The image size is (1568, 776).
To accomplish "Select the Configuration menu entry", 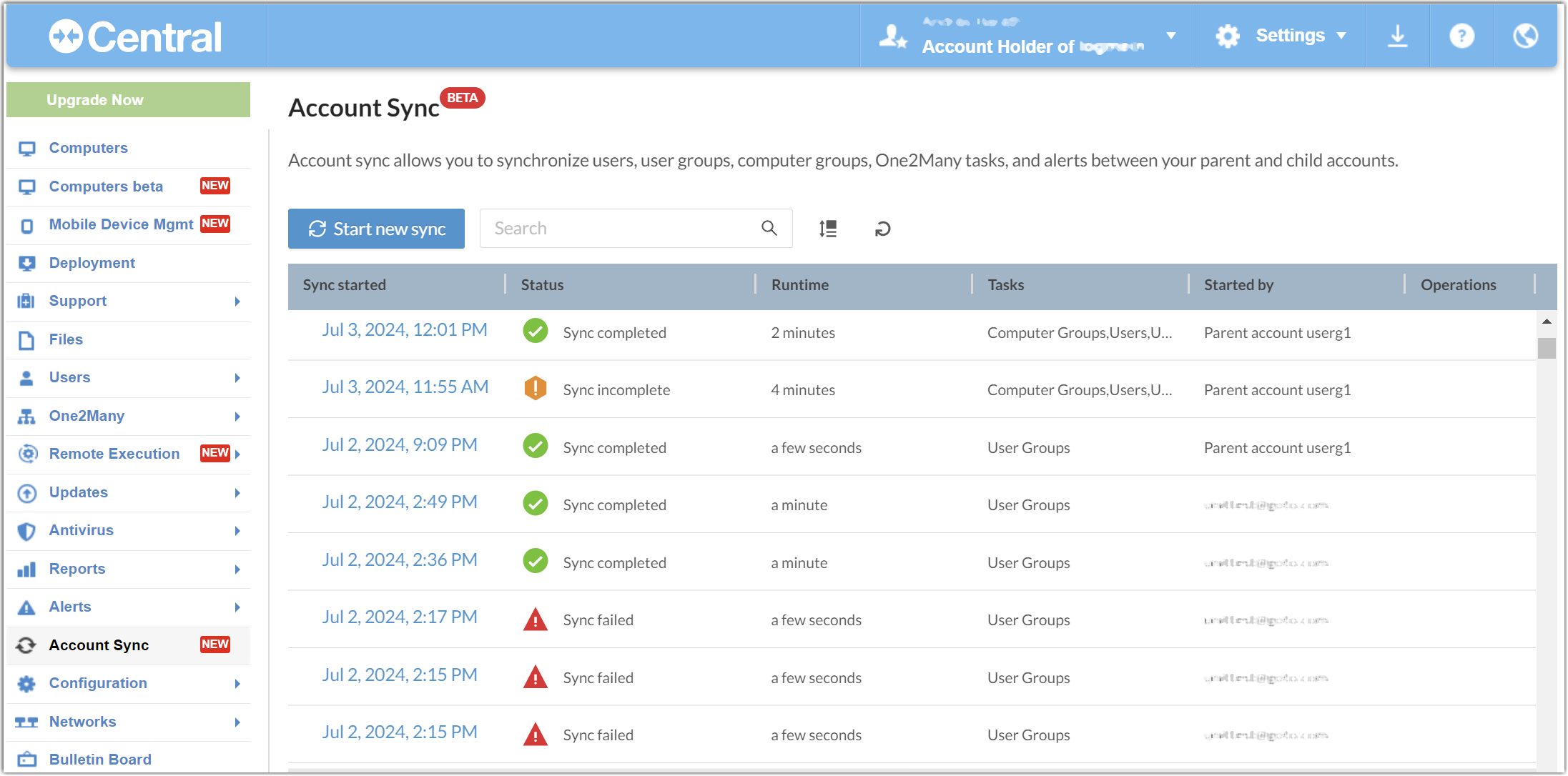I will (x=97, y=683).
